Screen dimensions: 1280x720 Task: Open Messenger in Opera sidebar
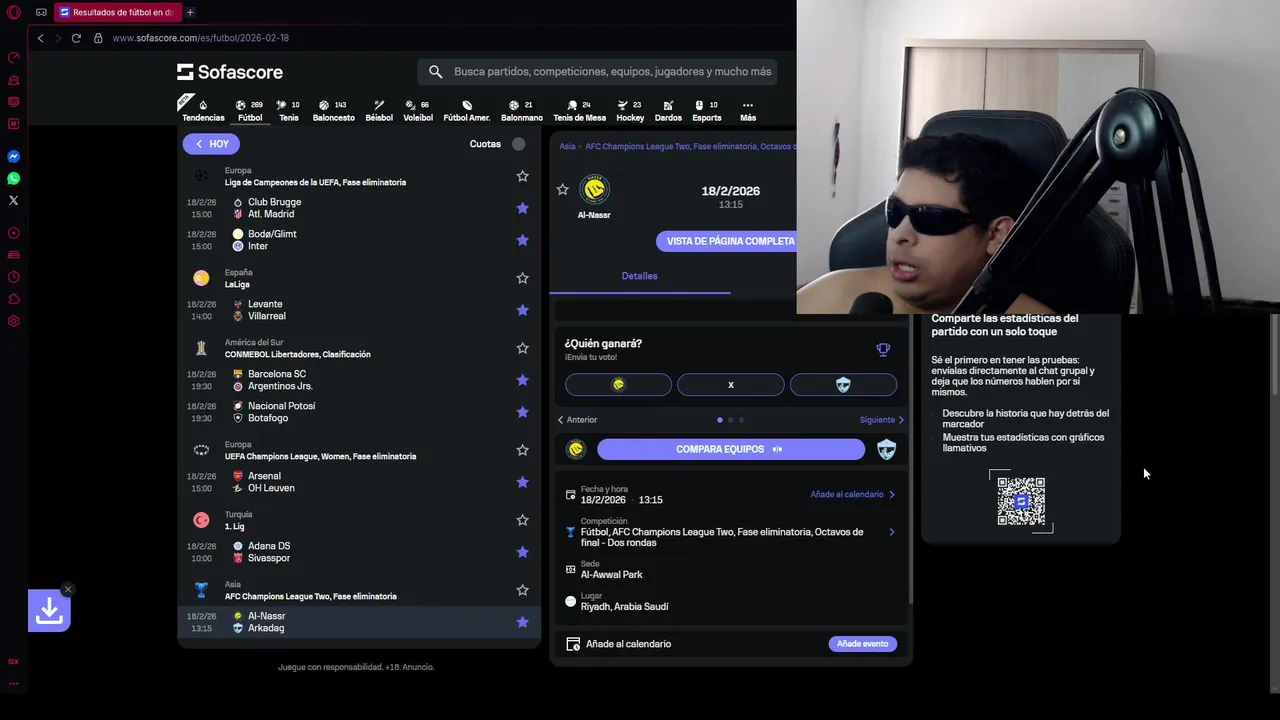click(x=14, y=157)
